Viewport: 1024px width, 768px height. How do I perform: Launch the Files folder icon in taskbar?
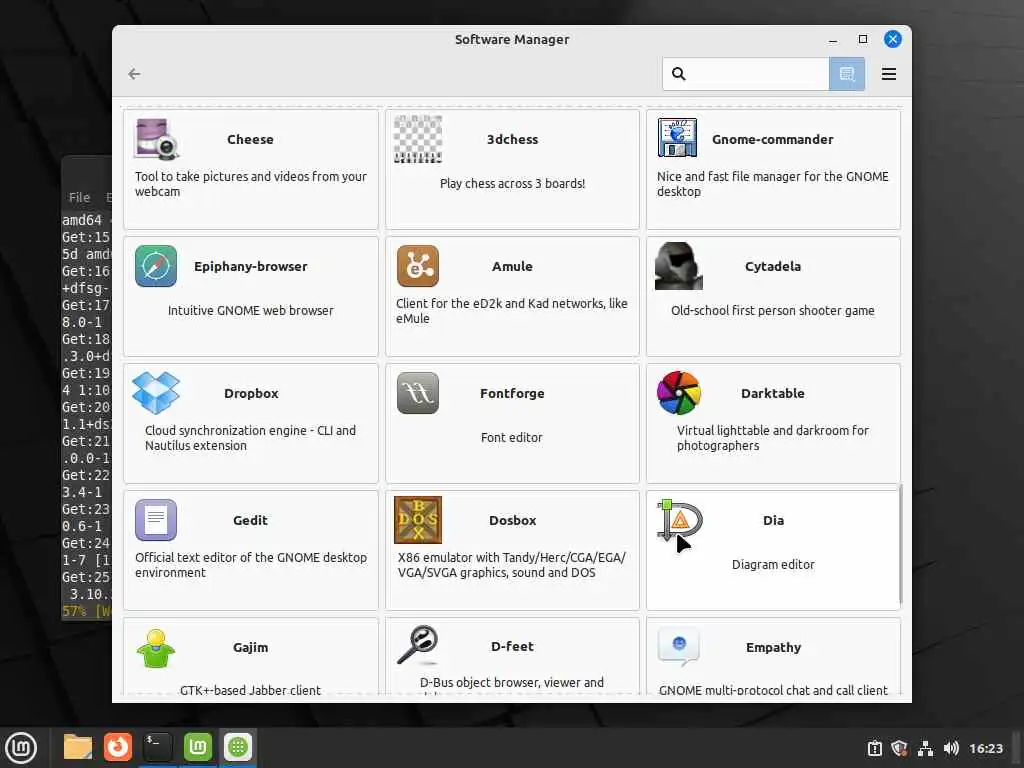(x=78, y=747)
